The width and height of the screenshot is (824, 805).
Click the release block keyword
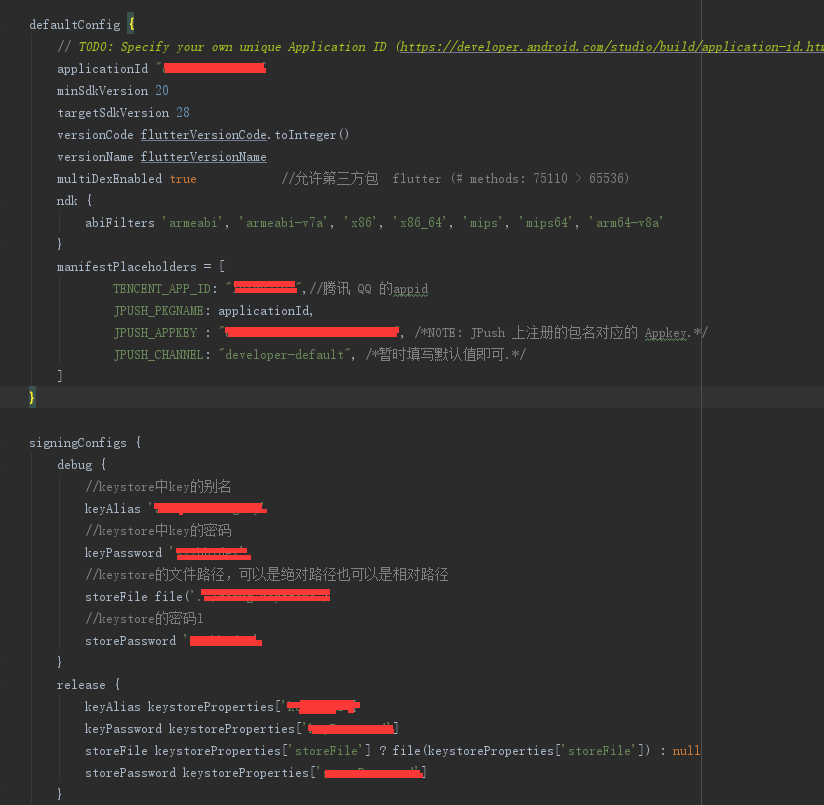[x=81, y=685]
